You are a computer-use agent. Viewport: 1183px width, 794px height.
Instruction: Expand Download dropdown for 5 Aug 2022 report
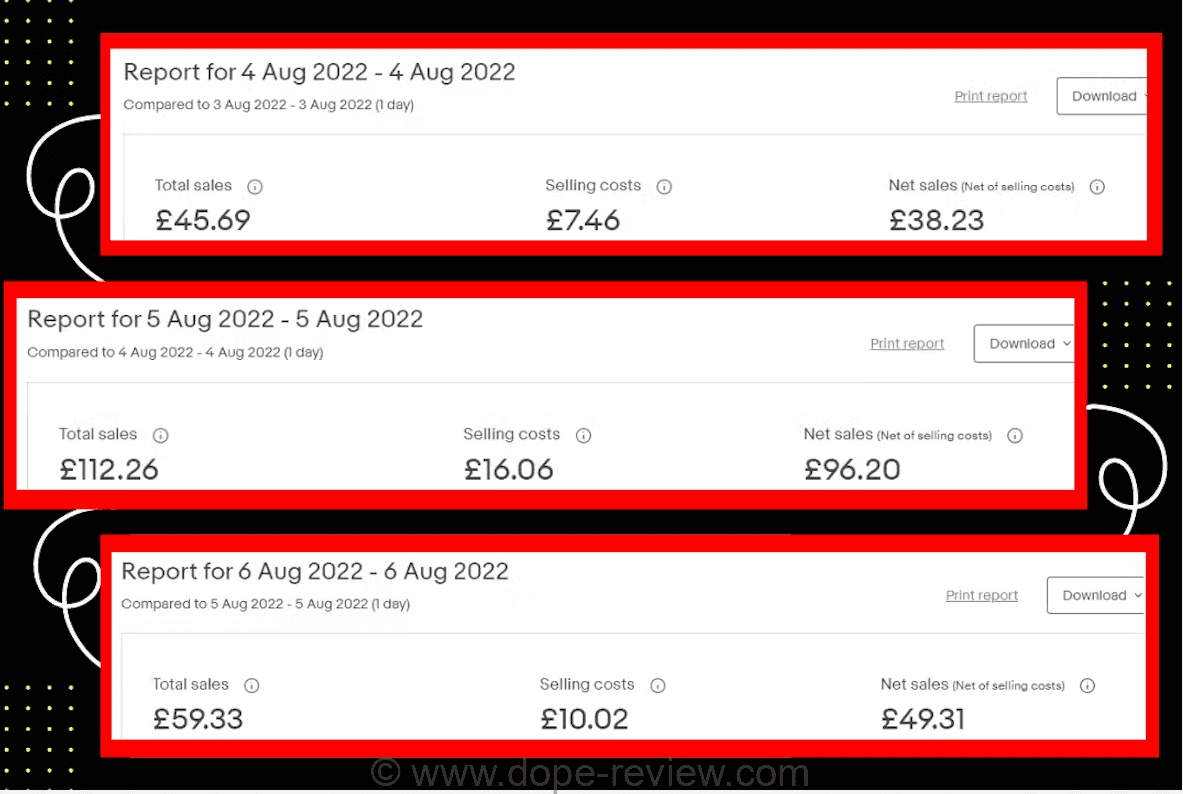tap(1024, 344)
